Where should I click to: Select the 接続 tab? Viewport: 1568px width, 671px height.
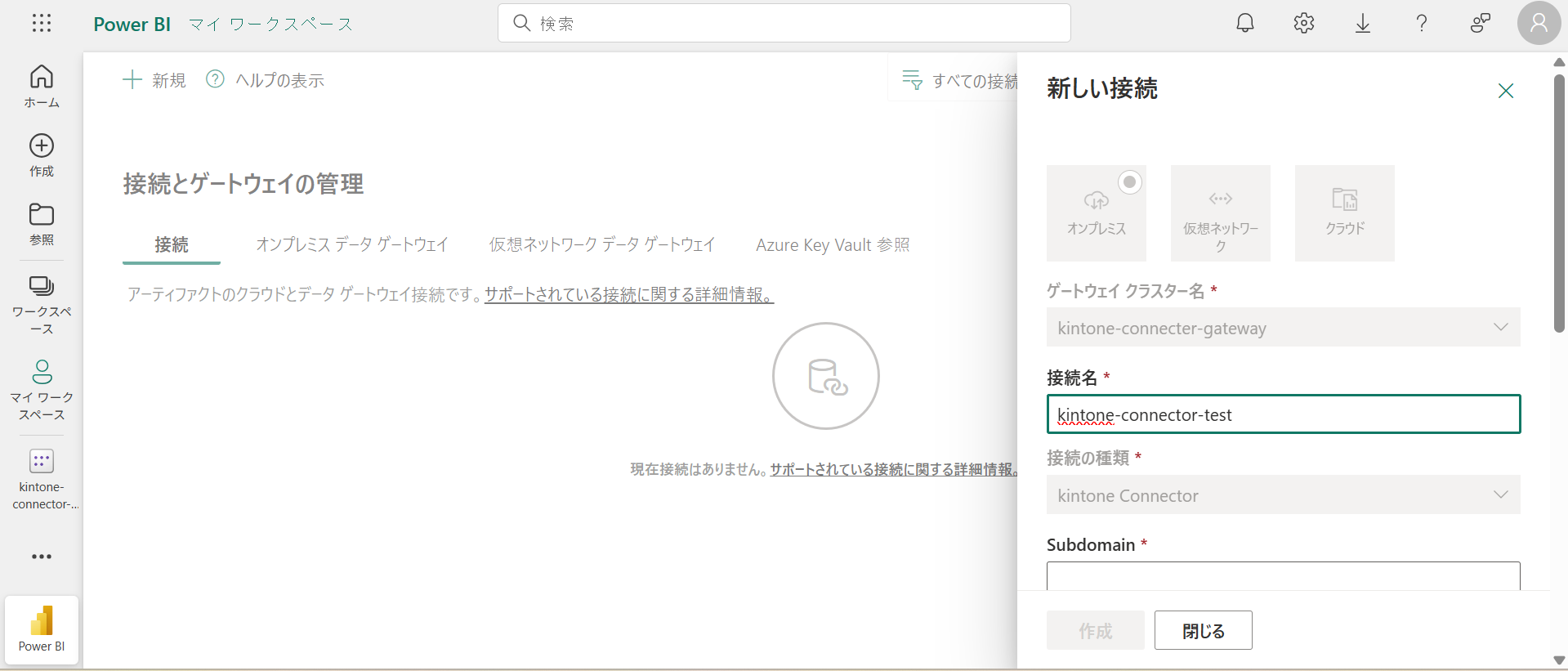click(x=172, y=244)
